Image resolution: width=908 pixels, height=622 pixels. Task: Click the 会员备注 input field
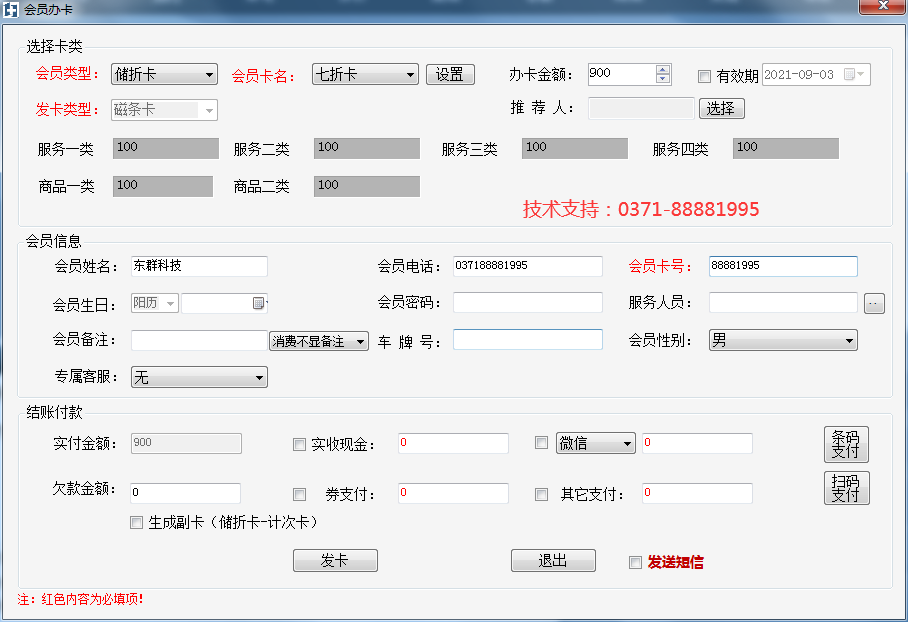[x=199, y=341]
